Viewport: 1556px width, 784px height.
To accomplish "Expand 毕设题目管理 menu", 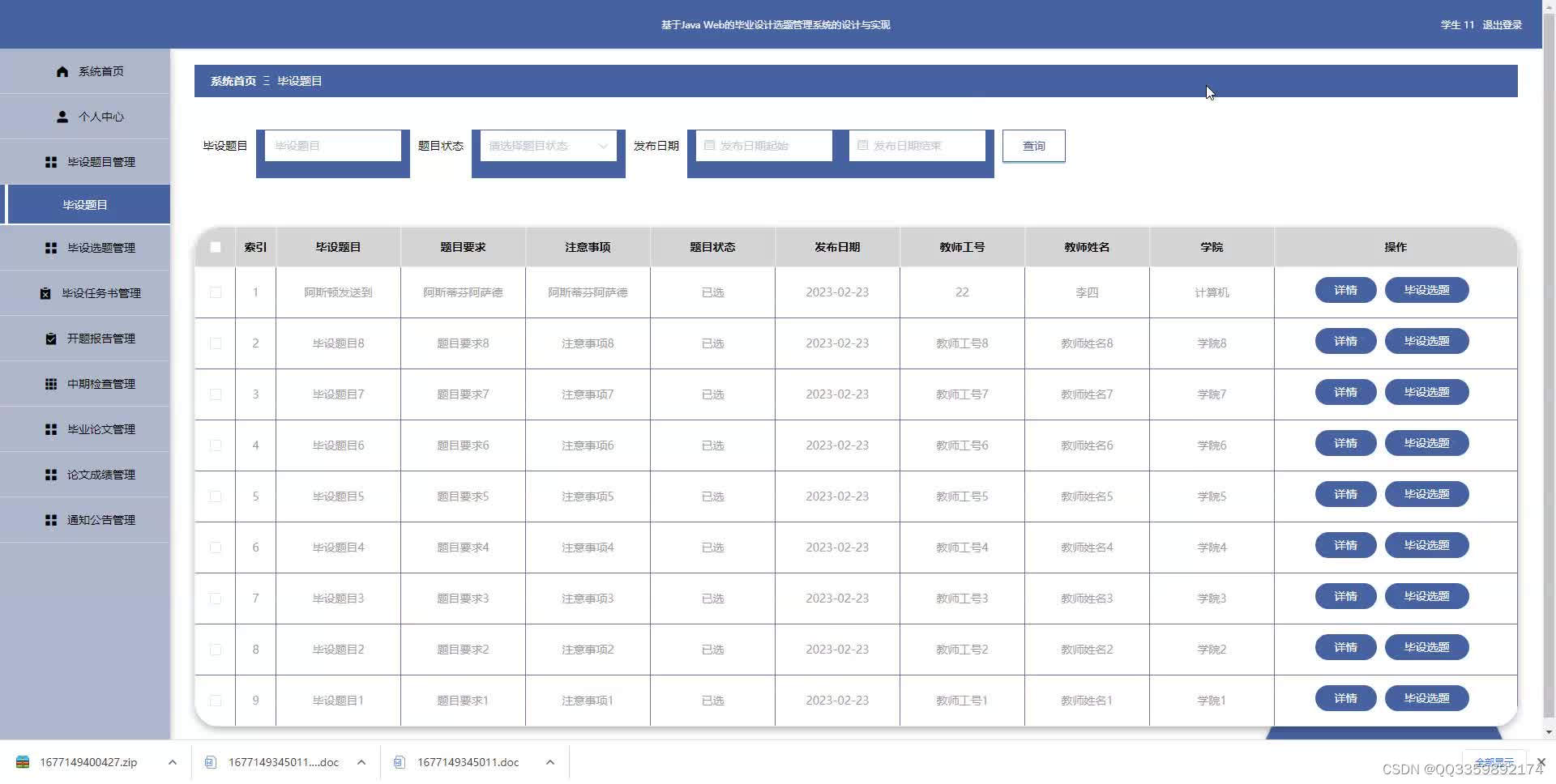I will [x=85, y=162].
